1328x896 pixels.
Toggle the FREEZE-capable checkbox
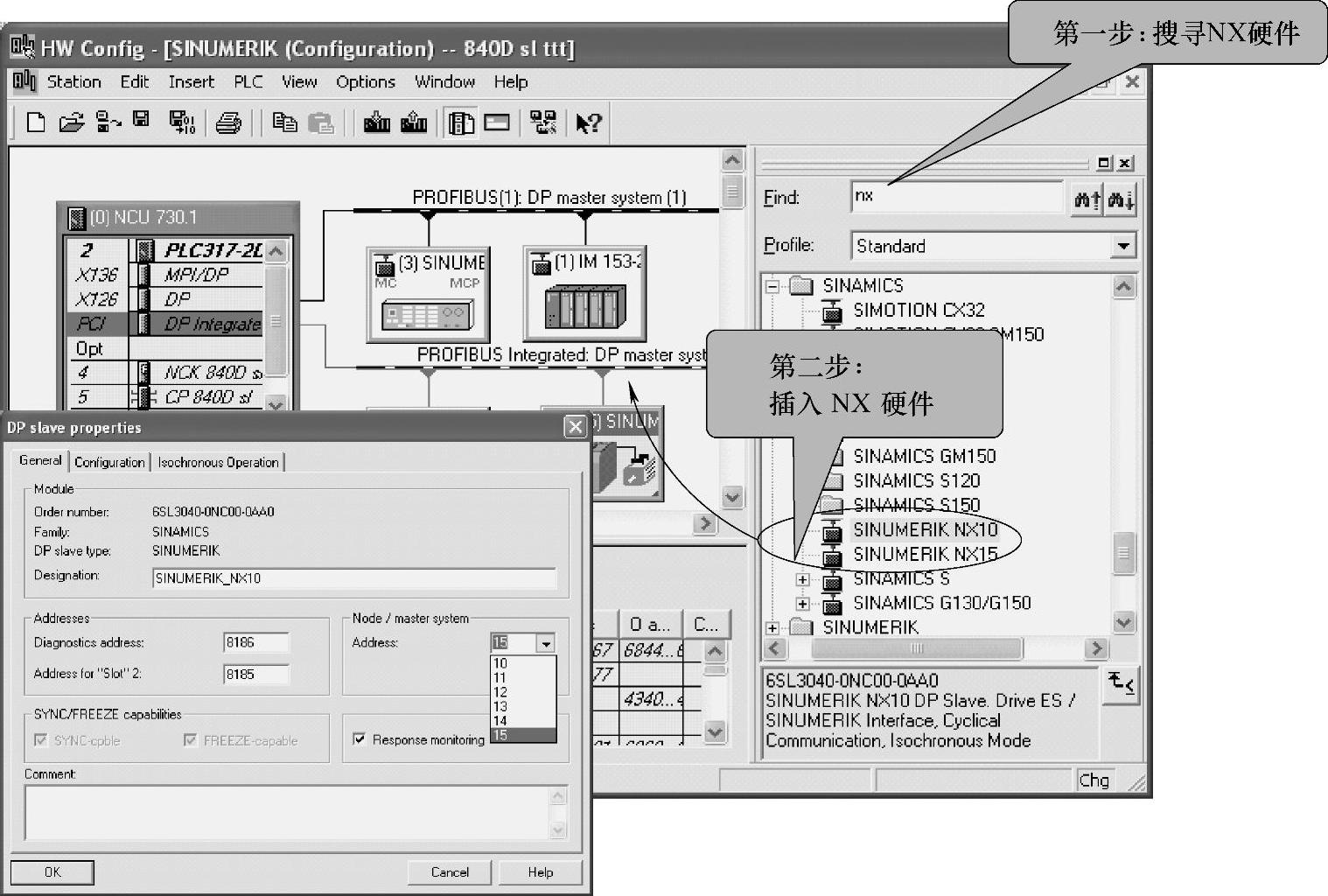pyautogui.click(x=190, y=740)
